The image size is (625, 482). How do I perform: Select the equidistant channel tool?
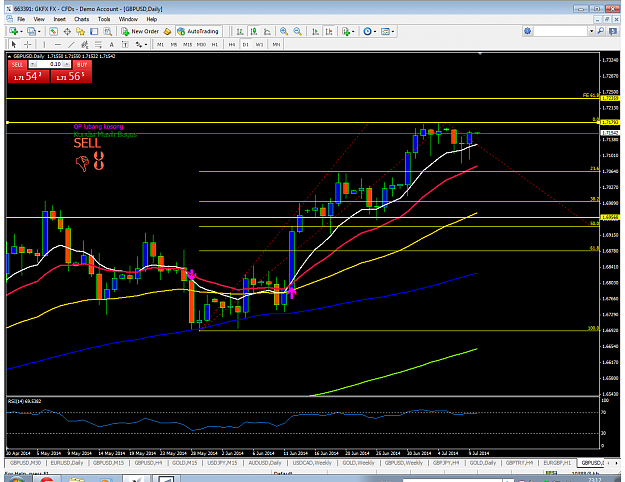85,44
